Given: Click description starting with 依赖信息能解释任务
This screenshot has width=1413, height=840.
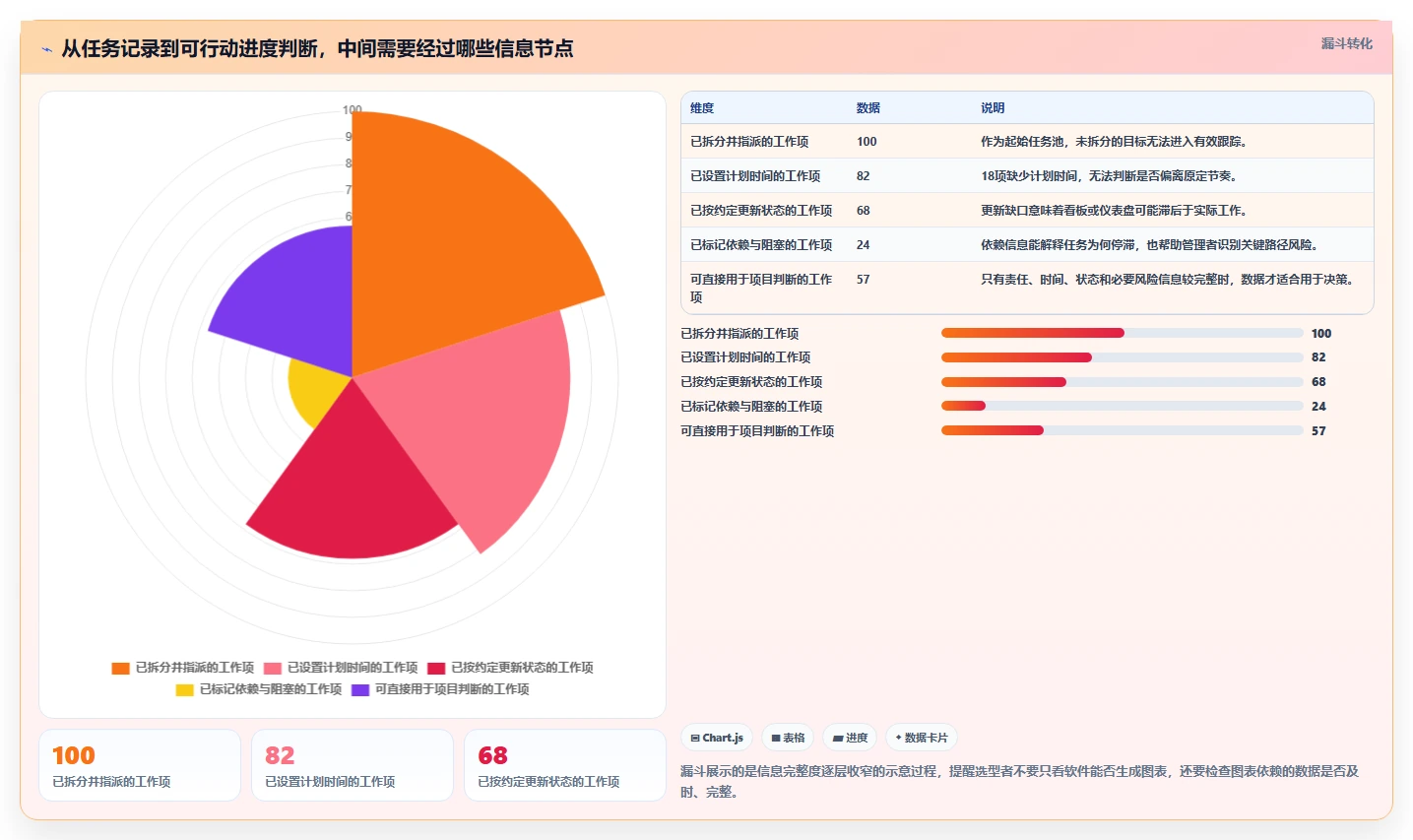Looking at the screenshot, I should [x=1152, y=245].
